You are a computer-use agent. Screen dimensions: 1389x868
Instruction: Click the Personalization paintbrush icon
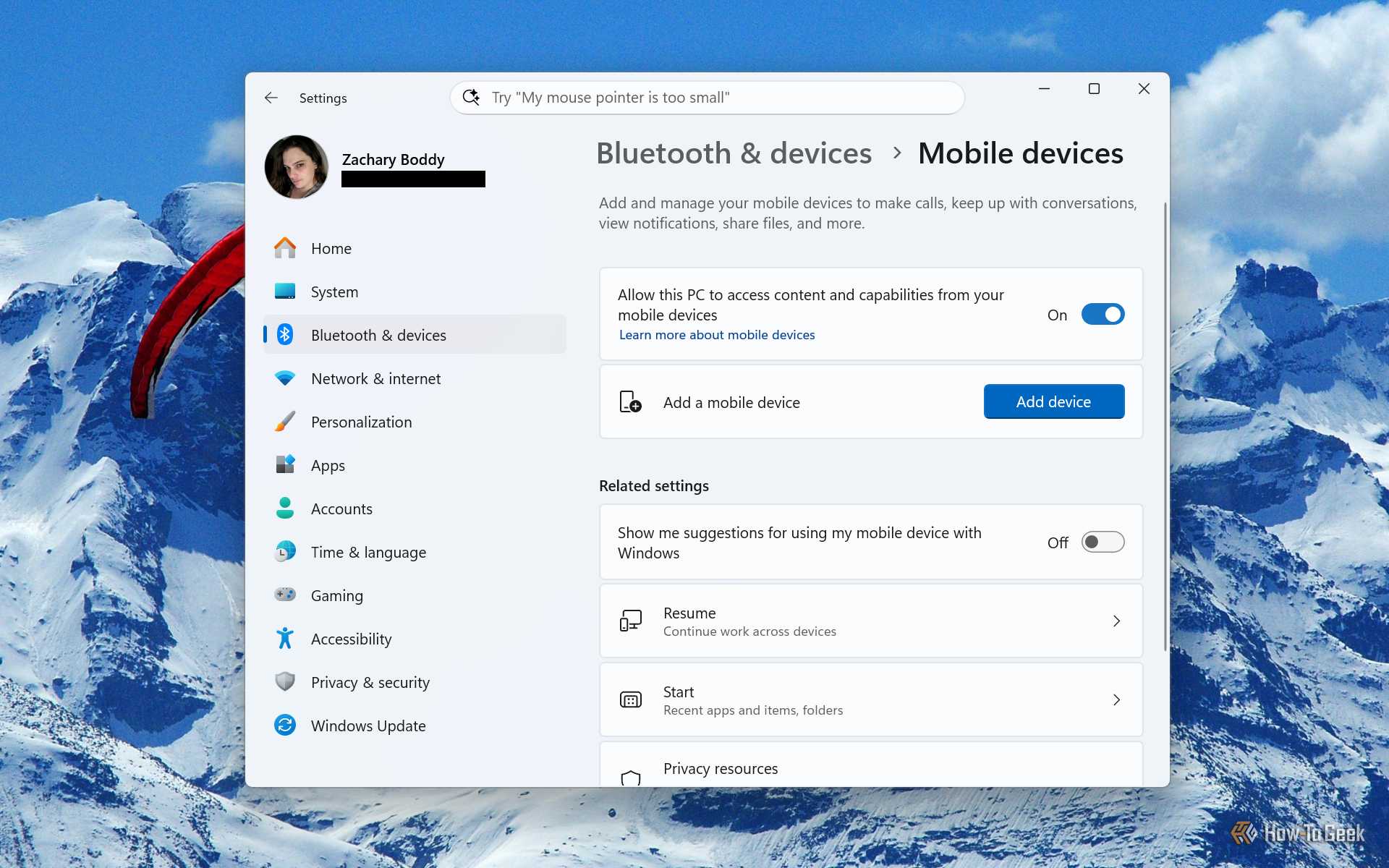click(x=285, y=422)
